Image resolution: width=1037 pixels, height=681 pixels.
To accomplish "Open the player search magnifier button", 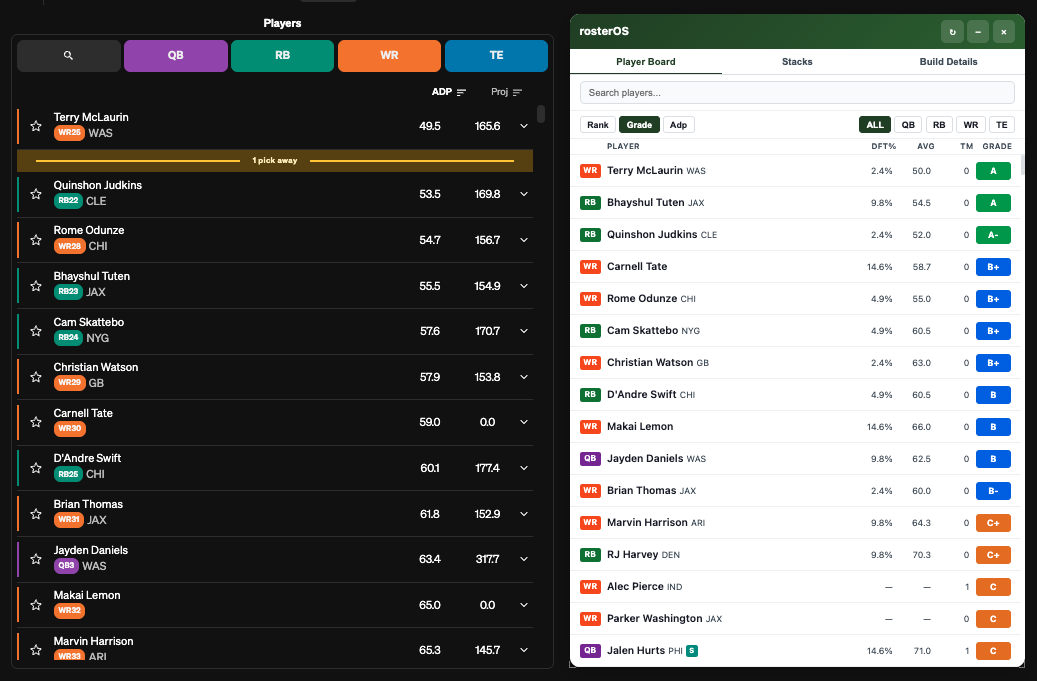I will coord(69,56).
